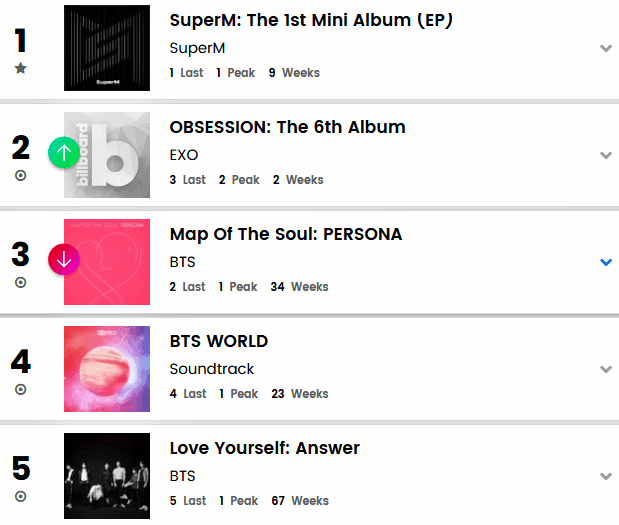Expand the BTS WORLD chart entry
Screen dimensions: 619x525
(605, 369)
